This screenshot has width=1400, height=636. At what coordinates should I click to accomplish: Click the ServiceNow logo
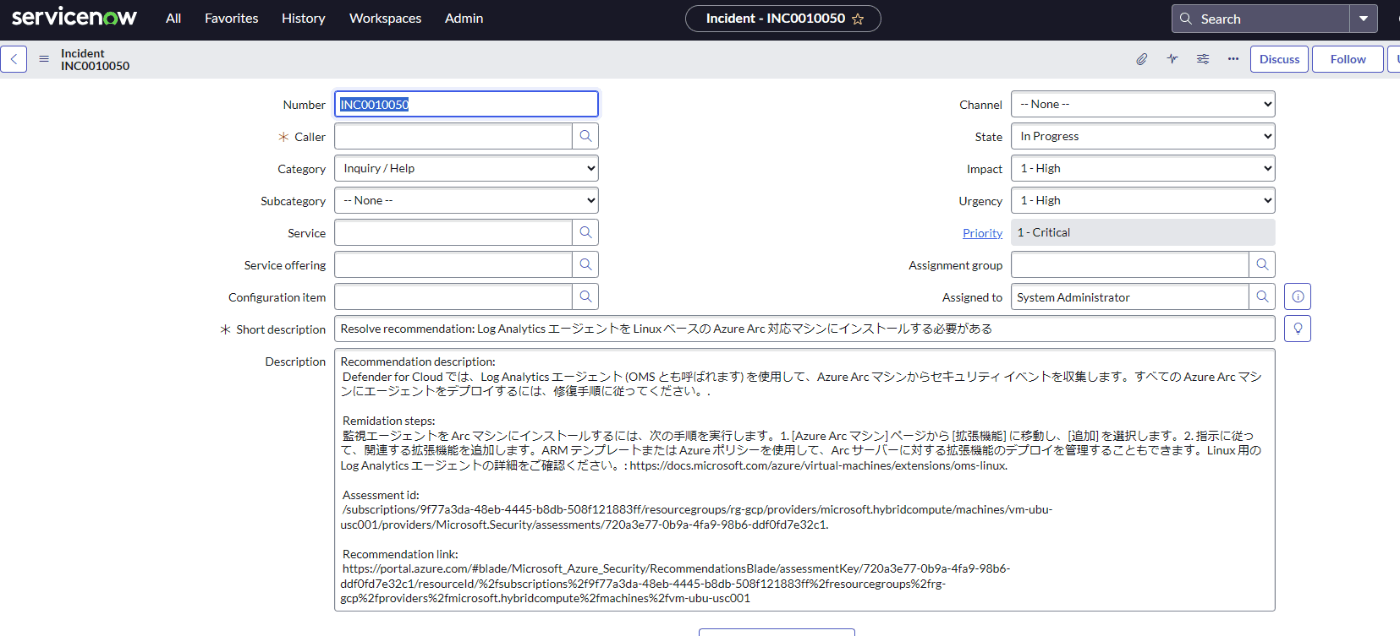(75, 17)
